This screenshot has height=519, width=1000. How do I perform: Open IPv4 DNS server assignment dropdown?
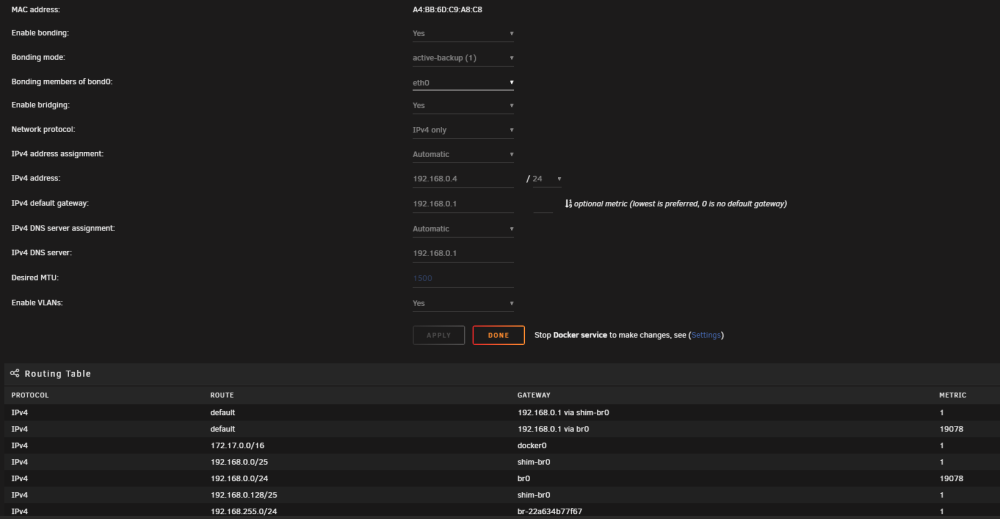(463, 229)
